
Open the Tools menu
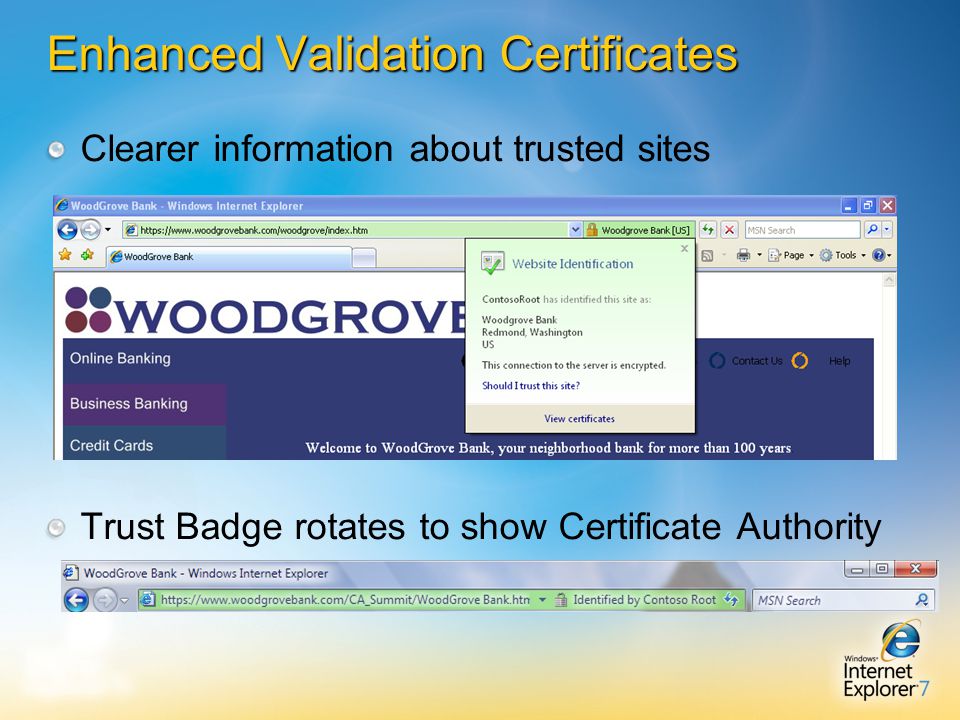coord(842,255)
